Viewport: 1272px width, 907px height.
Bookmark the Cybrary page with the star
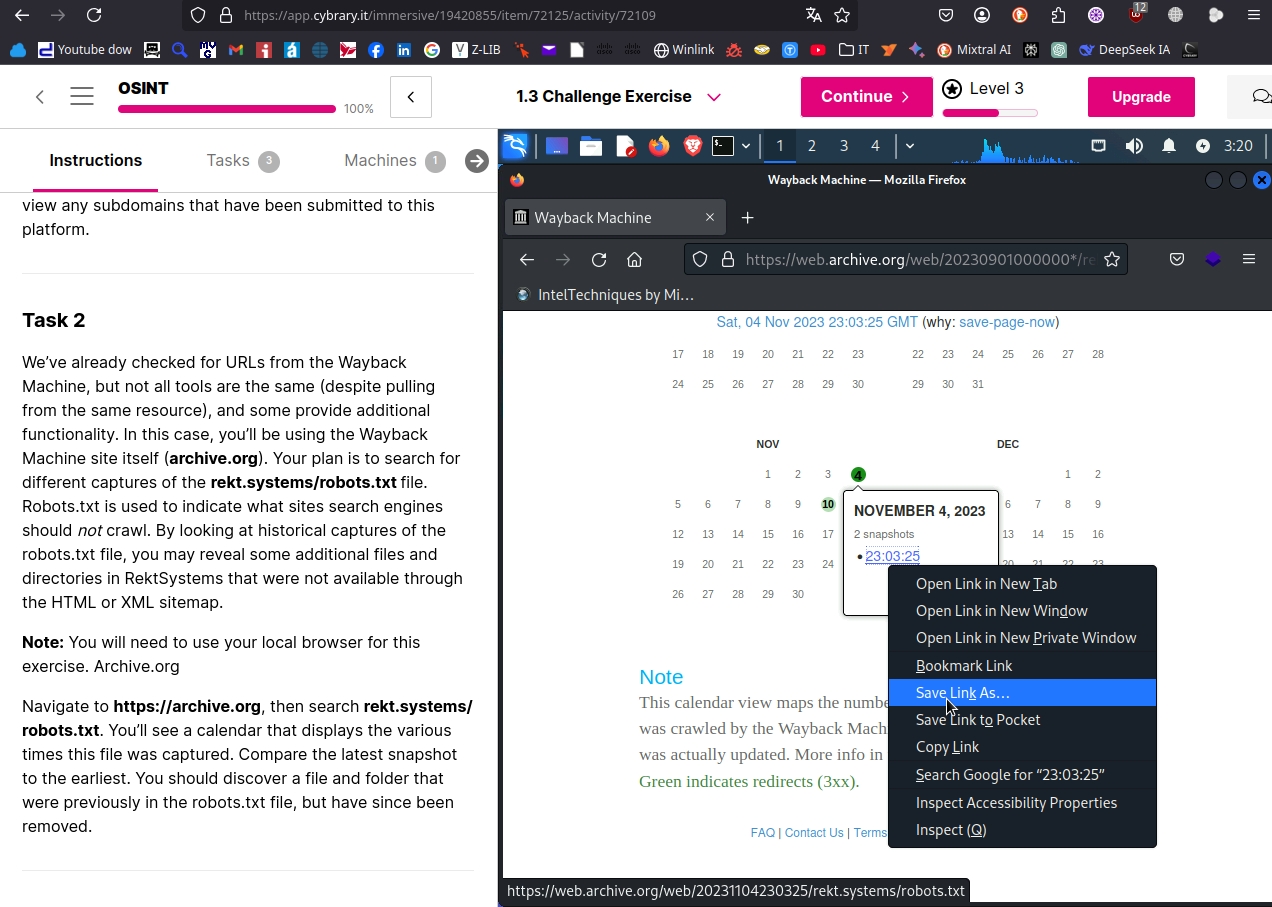(842, 15)
